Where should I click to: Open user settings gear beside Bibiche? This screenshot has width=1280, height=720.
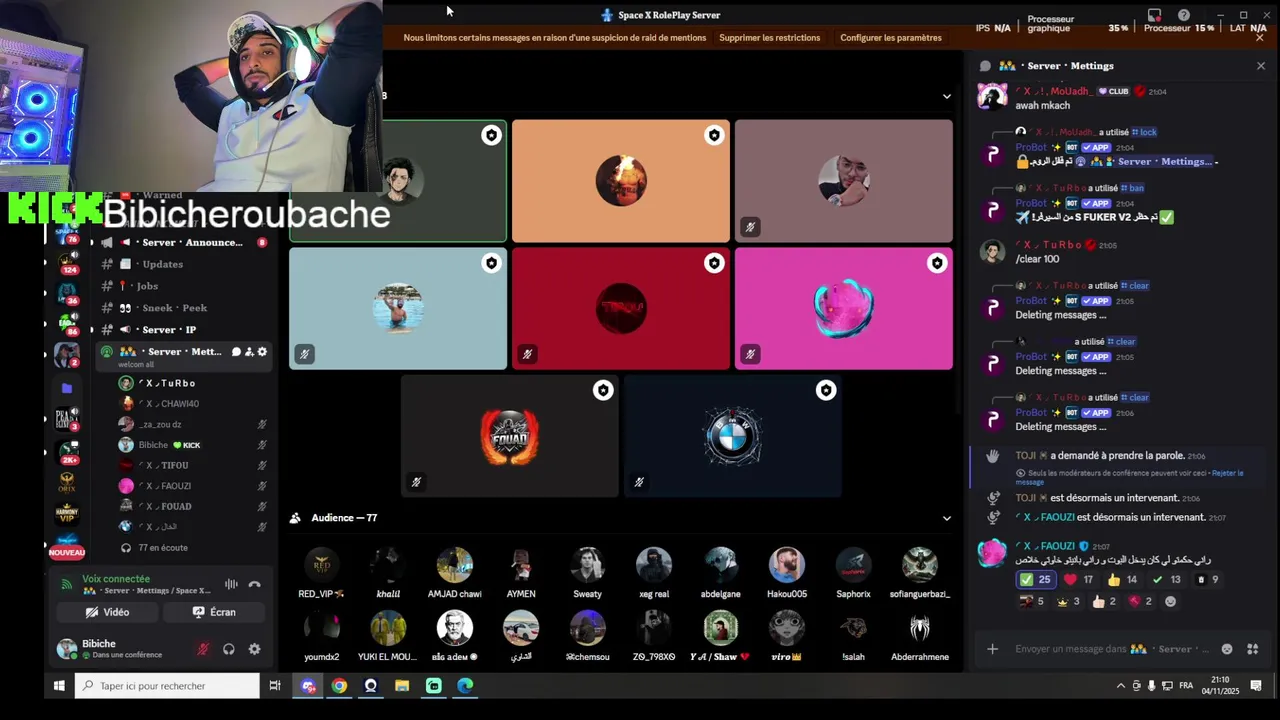(254, 649)
